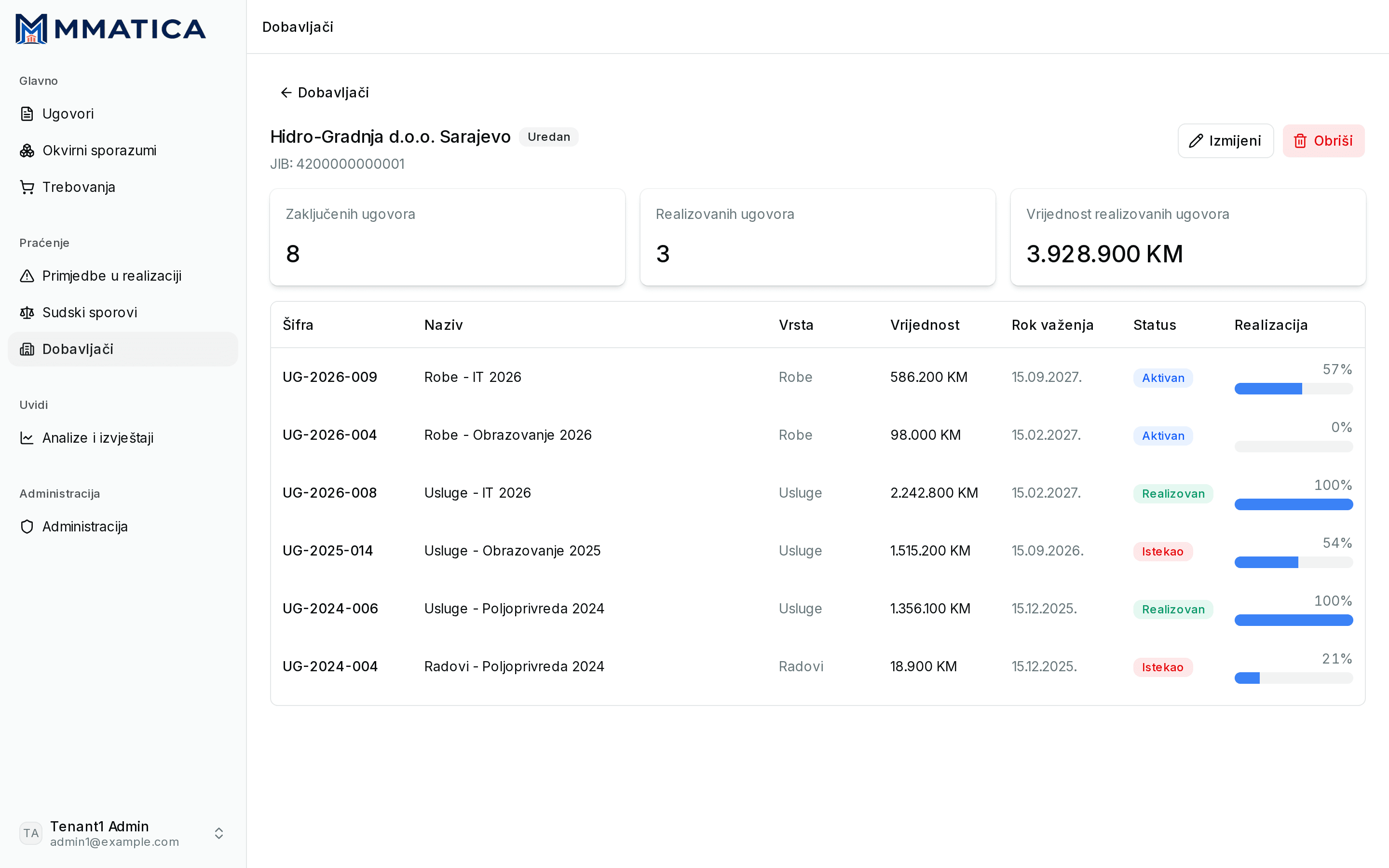Click the Ugovori document icon
The height and width of the screenshot is (868, 1389).
coord(27,114)
